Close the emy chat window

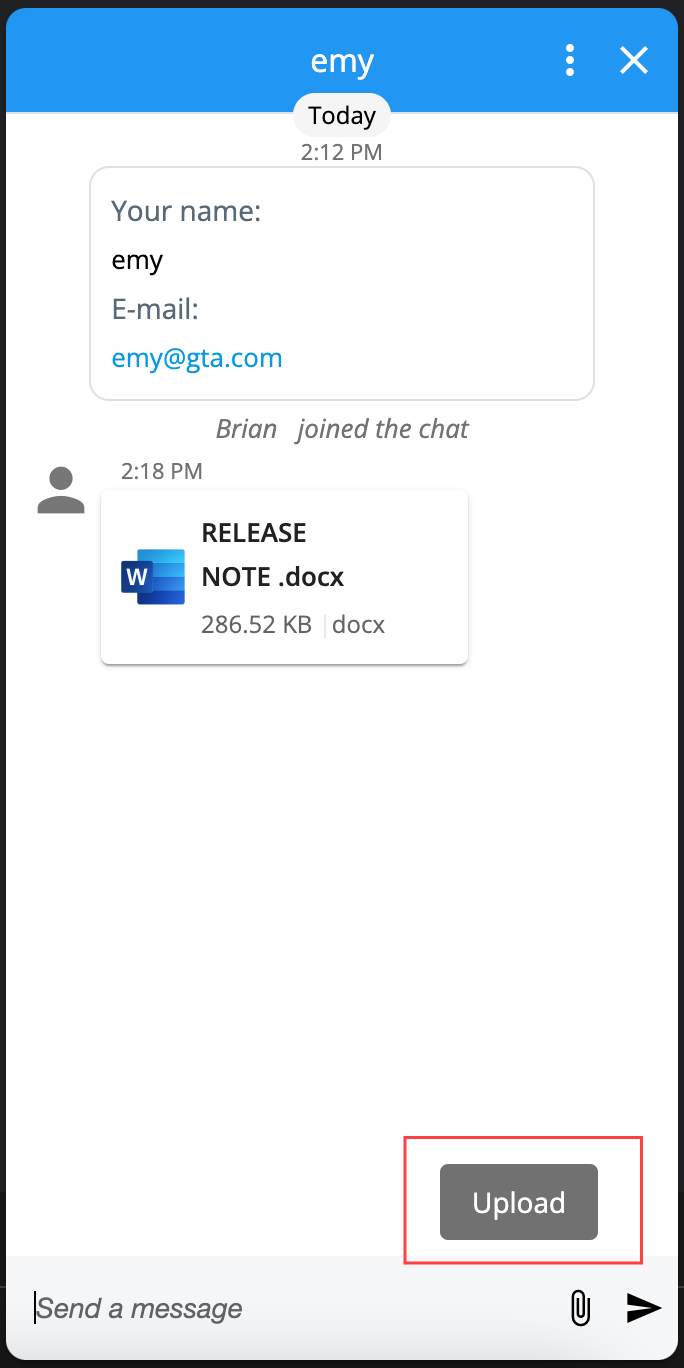point(634,61)
